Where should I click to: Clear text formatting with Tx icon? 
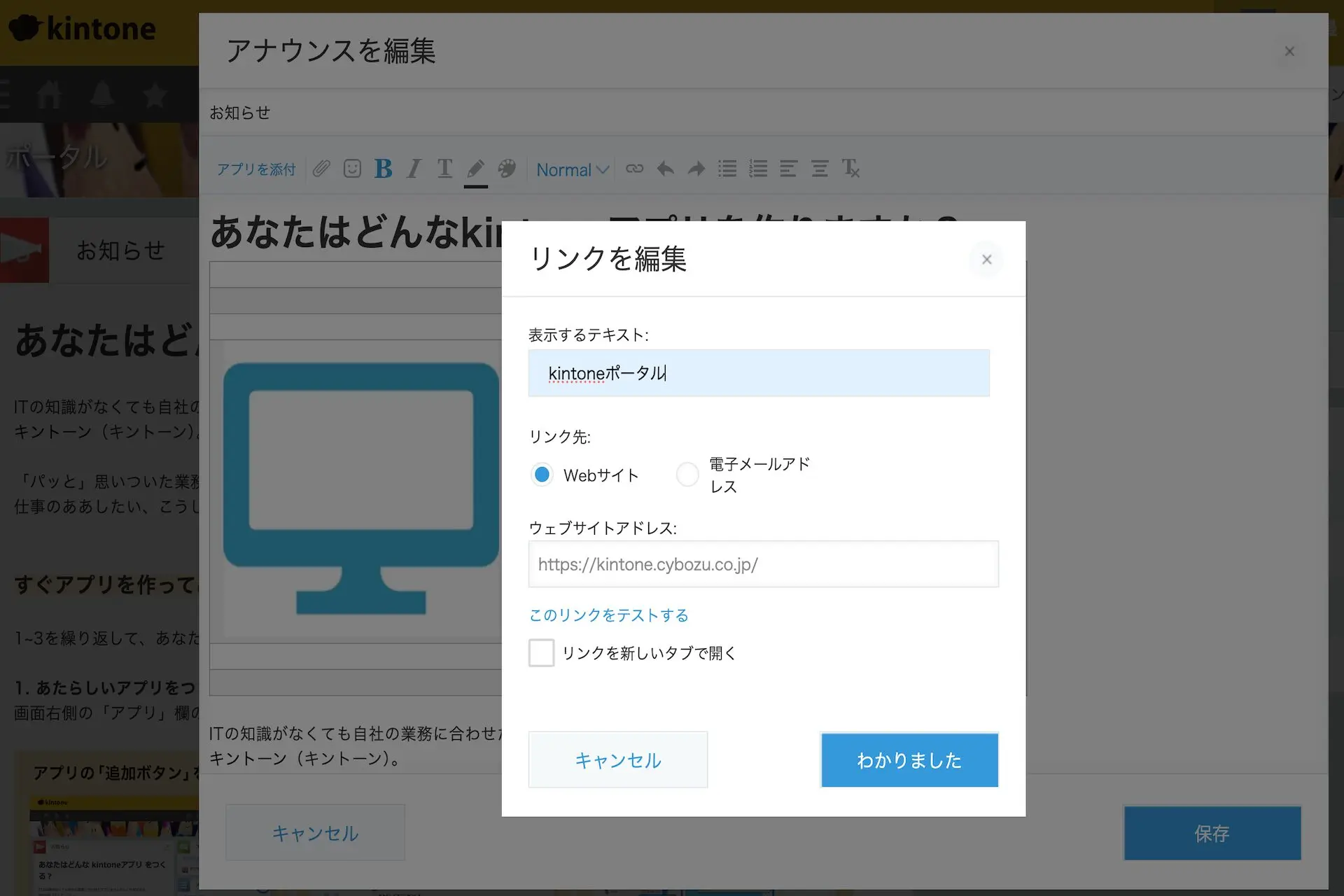850,169
